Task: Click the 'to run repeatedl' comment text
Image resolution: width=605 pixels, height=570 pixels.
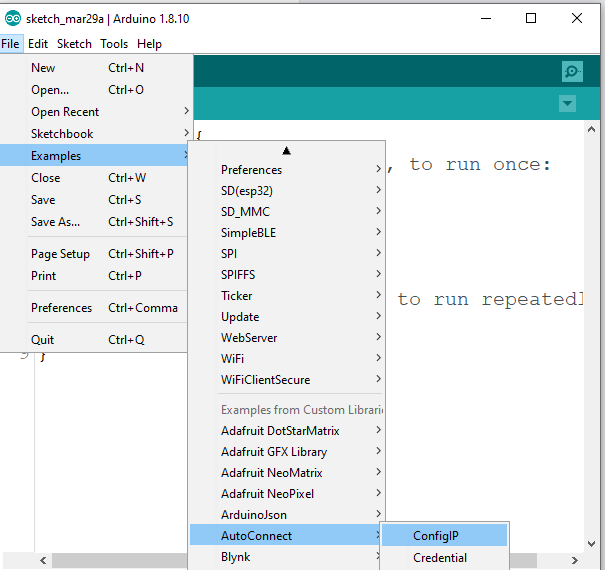Action: coord(490,299)
